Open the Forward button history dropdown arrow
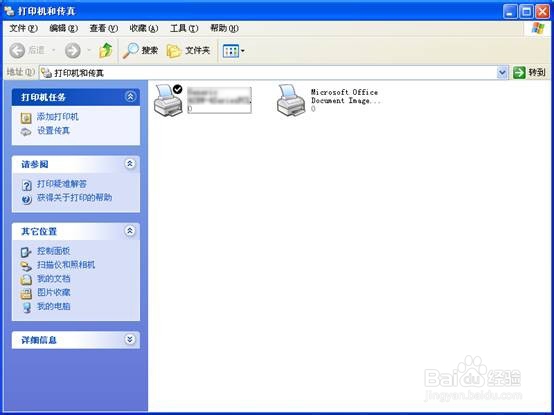This screenshot has height=415, width=554. coord(89,51)
